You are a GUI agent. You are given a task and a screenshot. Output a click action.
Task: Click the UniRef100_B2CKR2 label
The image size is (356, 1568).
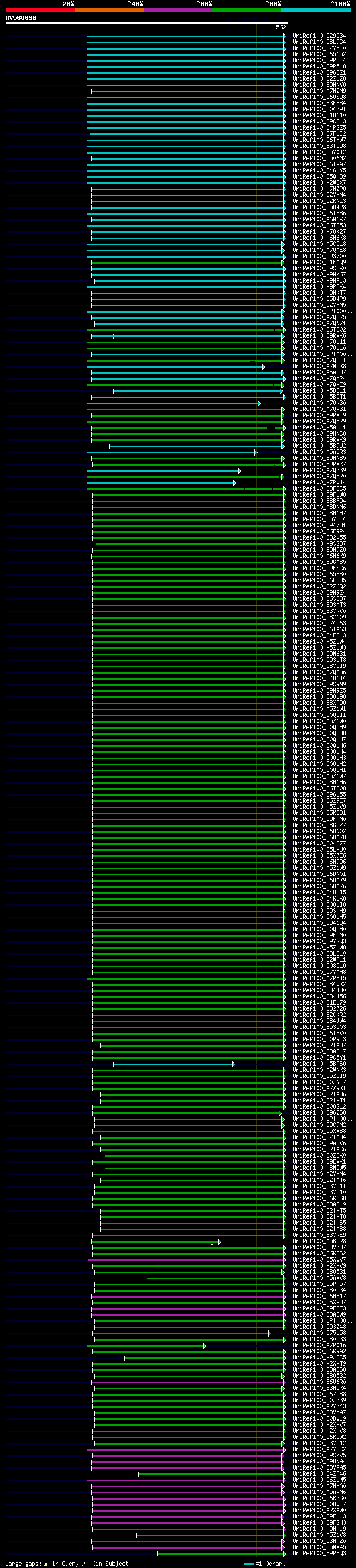[319, 1015]
